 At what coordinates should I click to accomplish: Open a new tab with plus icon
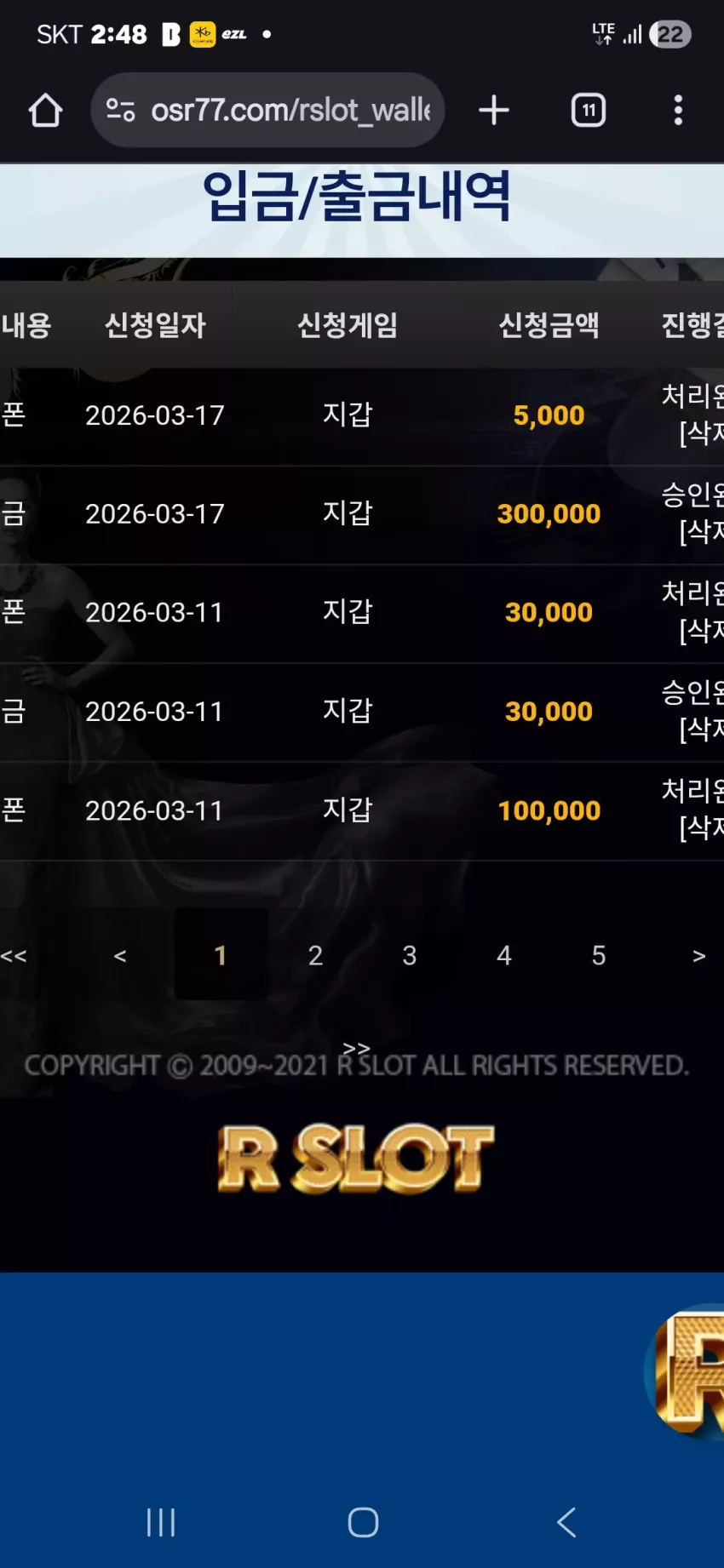click(x=494, y=110)
